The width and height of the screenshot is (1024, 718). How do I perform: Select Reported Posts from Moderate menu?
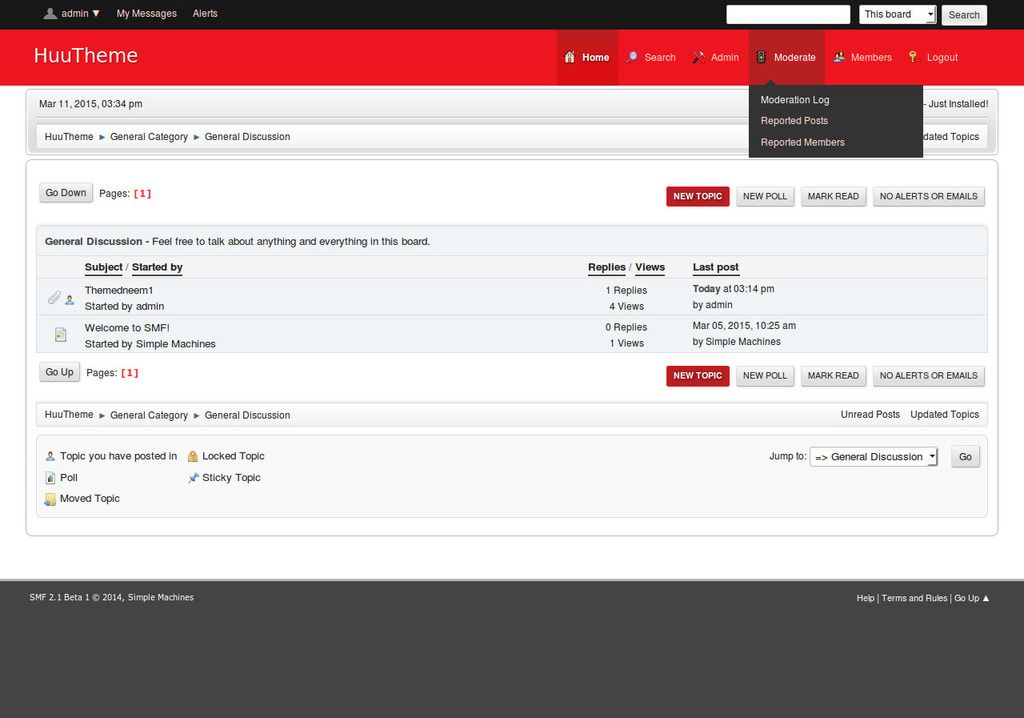tap(794, 121)
